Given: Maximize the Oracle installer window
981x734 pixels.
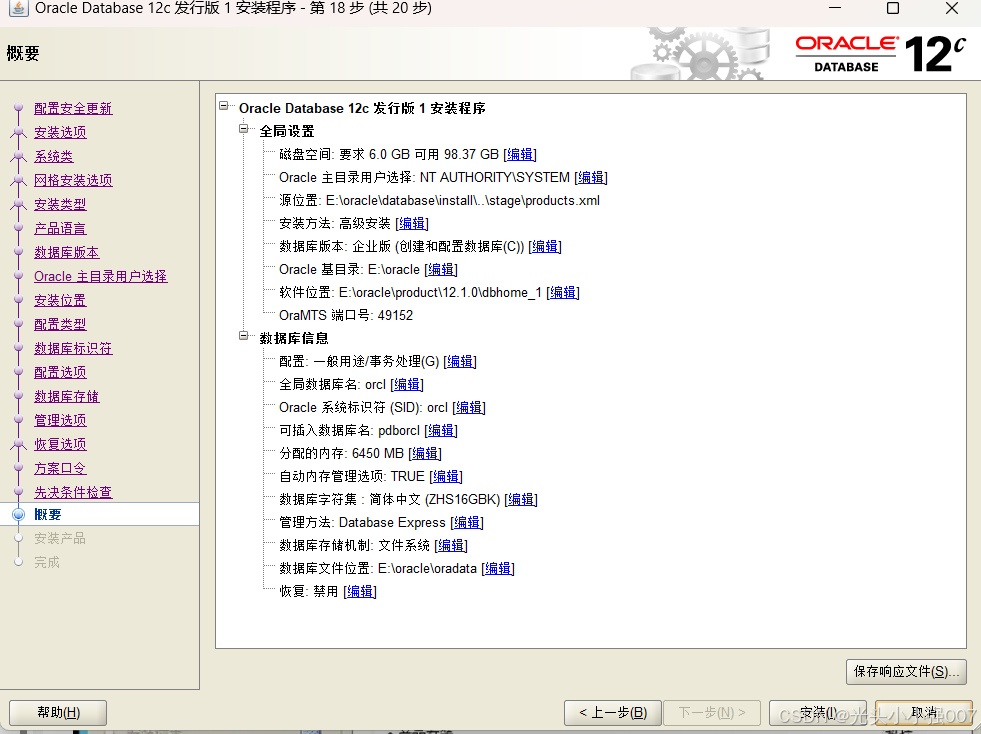Looking at the screenshot, I should coord(893,8).
